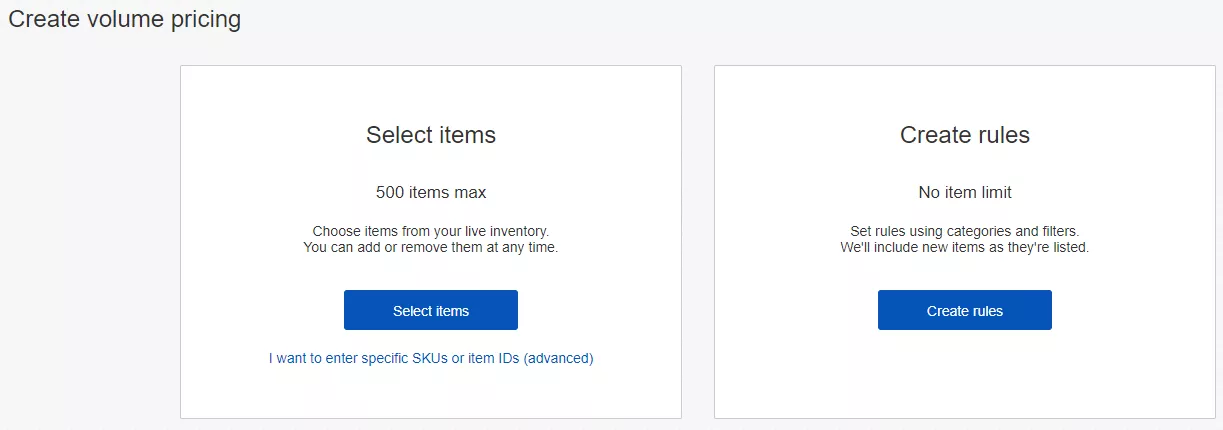Click the word "(advanced)" in the SKUs link
The height and width of the screenshot is (430, 1223).
tap(558, 358)
